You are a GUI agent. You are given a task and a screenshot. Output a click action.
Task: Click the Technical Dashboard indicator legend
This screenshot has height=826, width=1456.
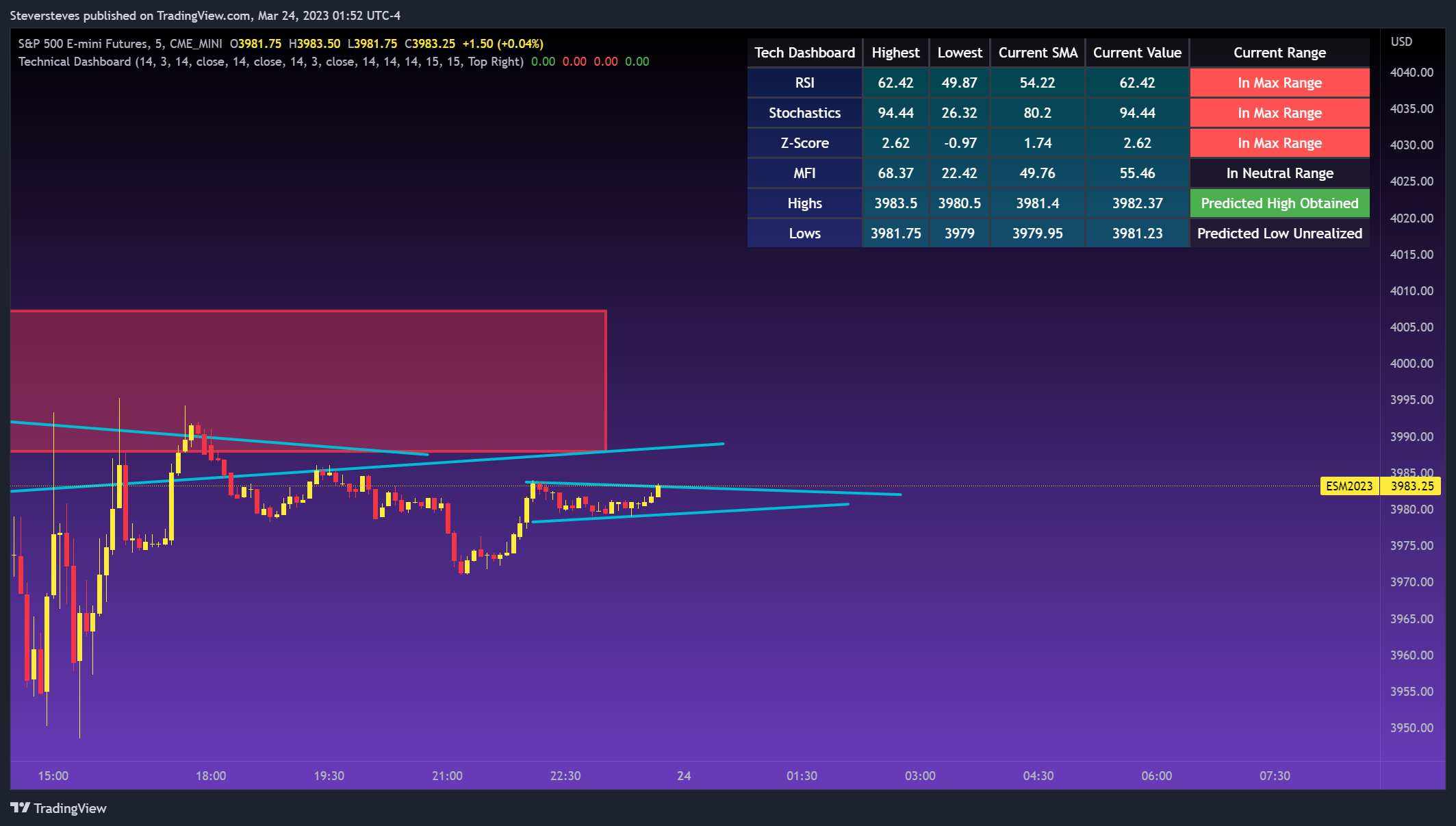(271, 62)
